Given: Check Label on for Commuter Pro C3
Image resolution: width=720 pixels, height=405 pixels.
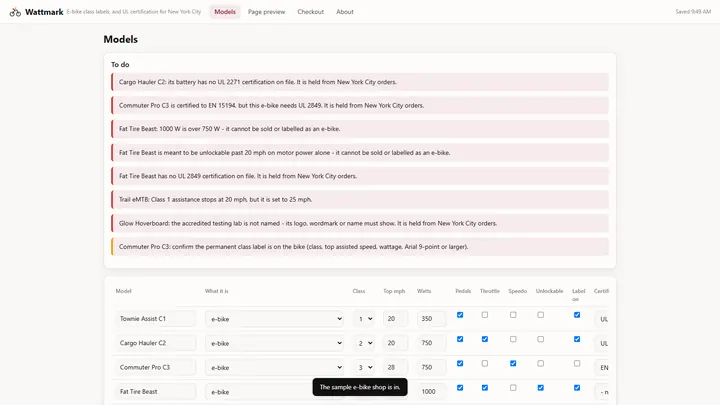Looking at the screenshot, I should pos(577,364).
